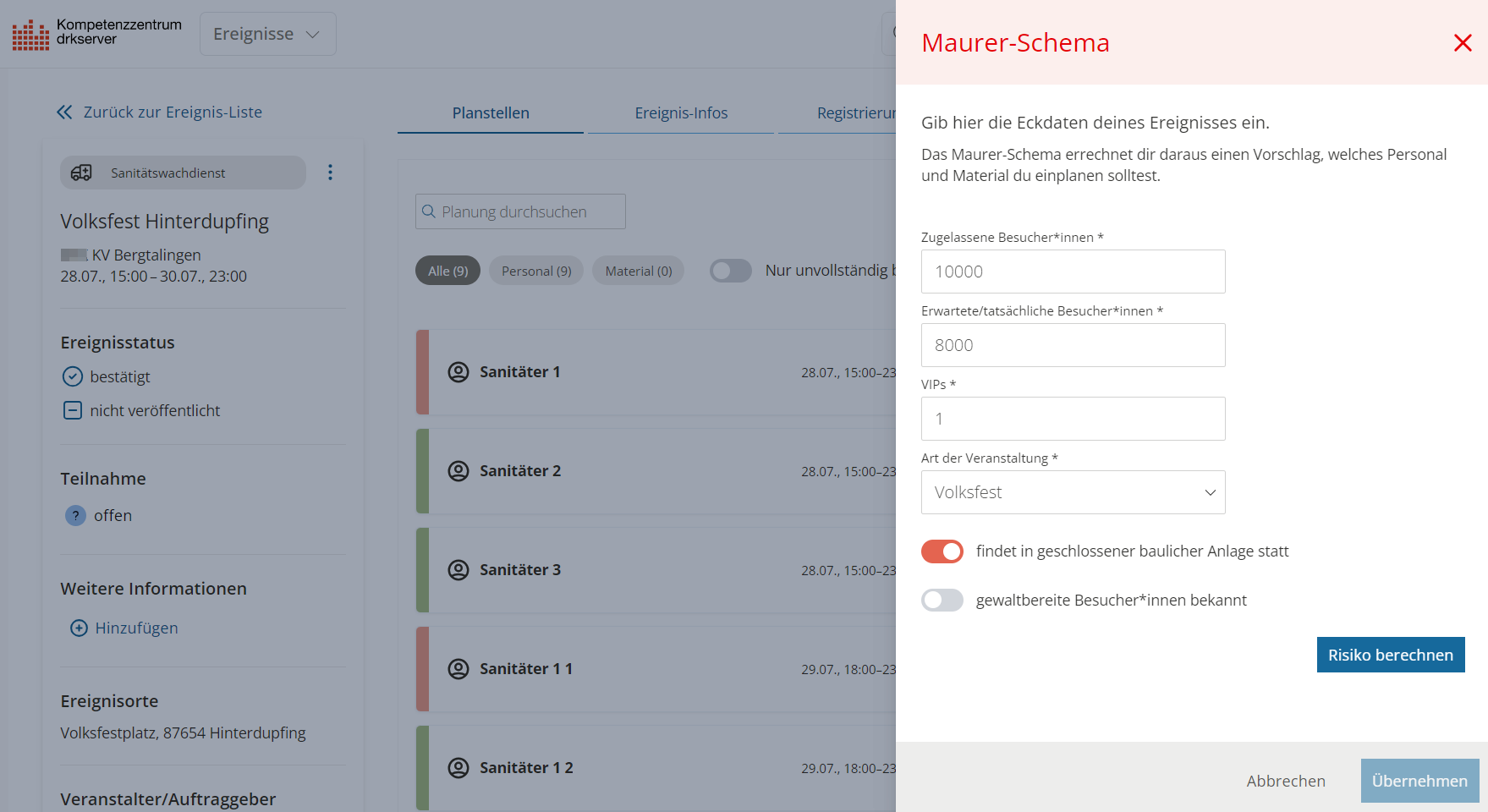Click the ambulance icon in Sanitätswachdienst badge
Viewport: 1488px width, 812px height.
(81, 173)
